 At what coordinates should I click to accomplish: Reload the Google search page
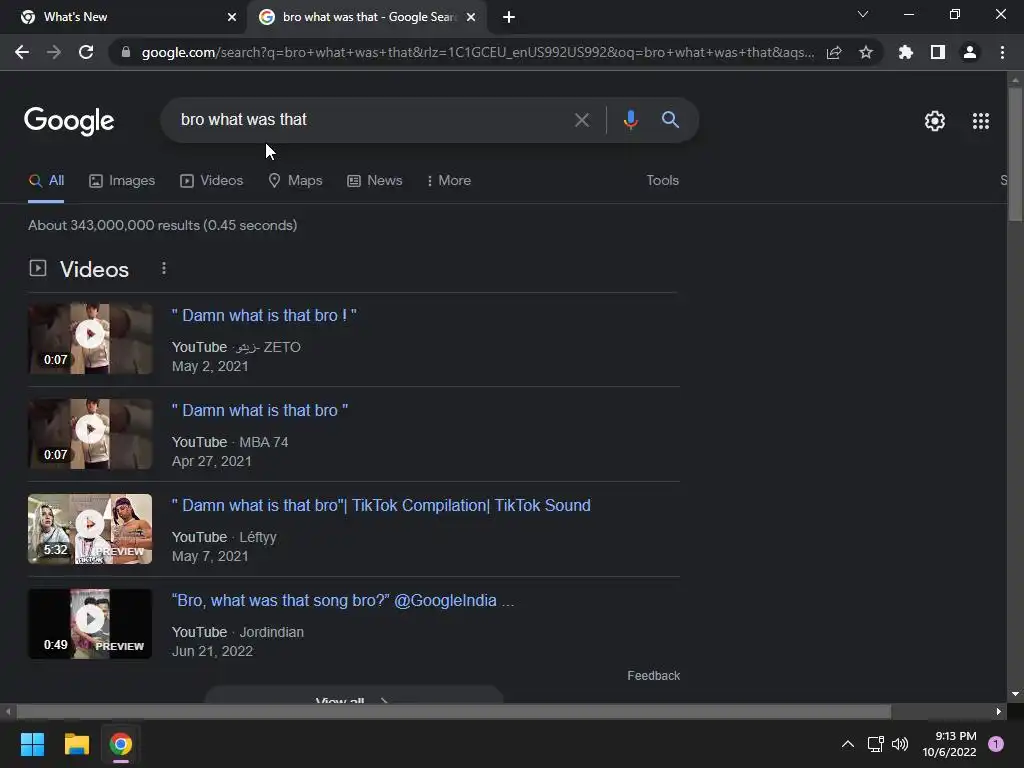[x=86, y=52]
